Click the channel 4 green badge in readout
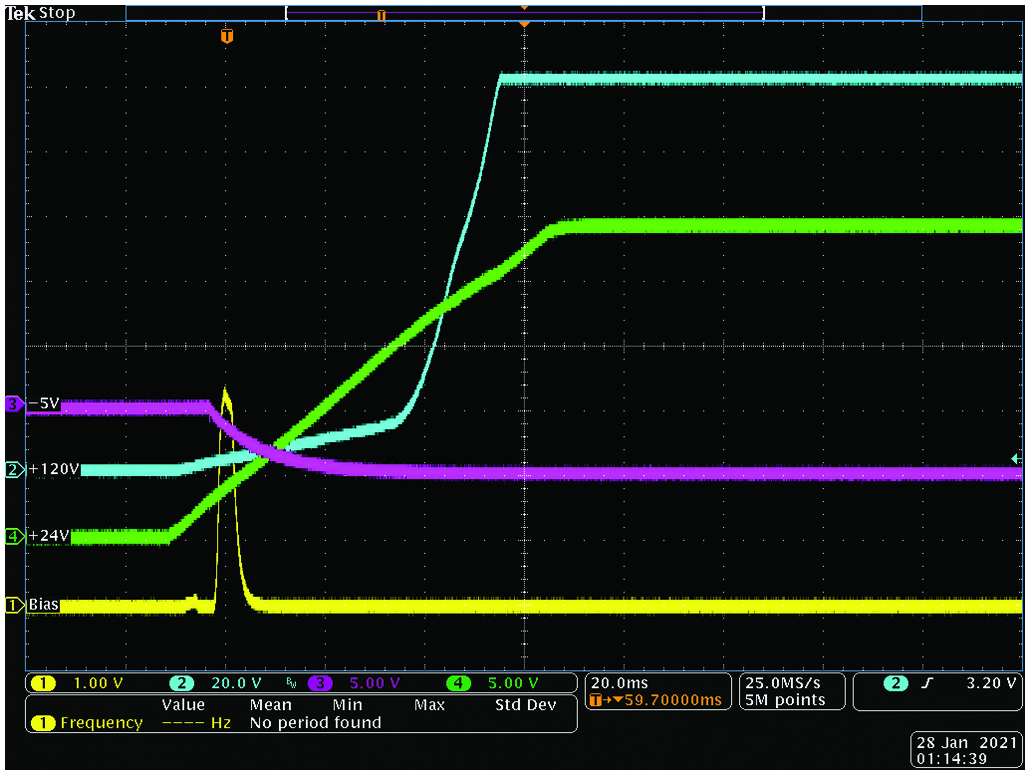 458,684
